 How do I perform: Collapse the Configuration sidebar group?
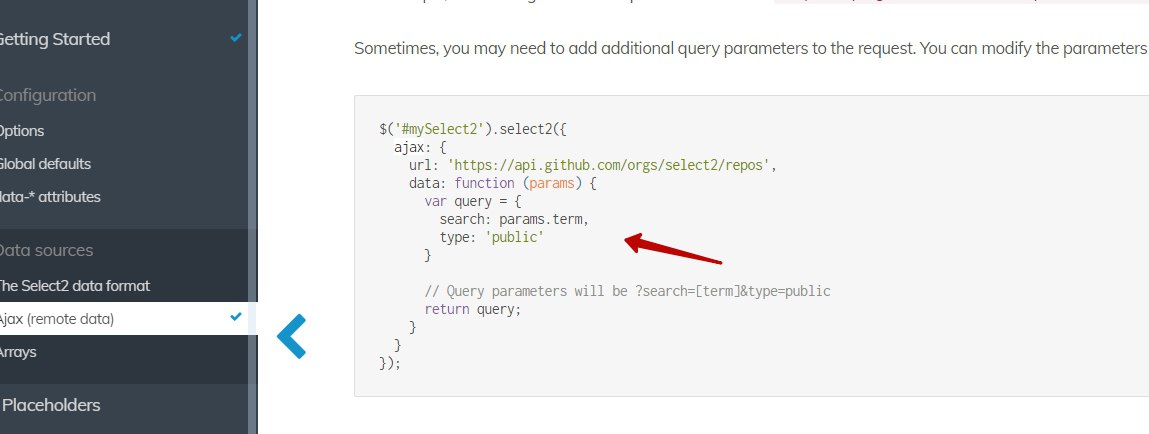coord(47,95)
